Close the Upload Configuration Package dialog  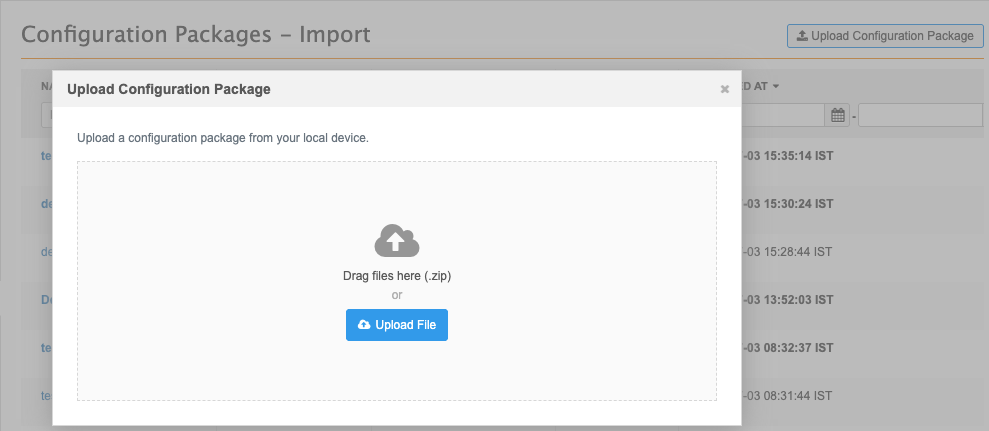(725, 90)
